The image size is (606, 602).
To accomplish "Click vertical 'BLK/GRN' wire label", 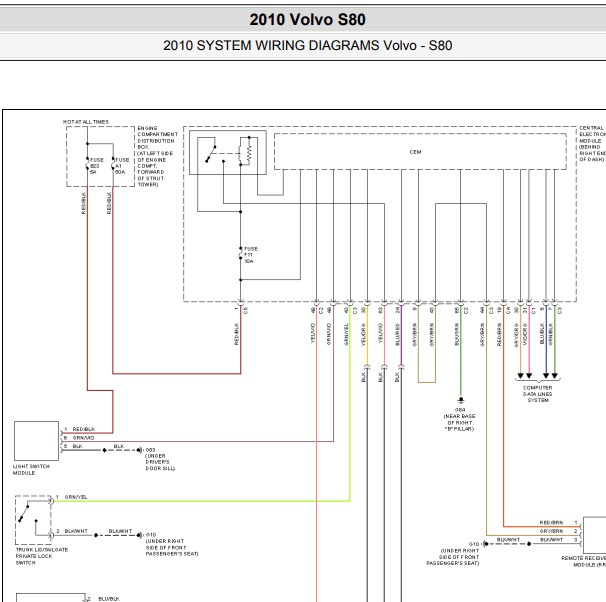I will click(x=456, y=335).
